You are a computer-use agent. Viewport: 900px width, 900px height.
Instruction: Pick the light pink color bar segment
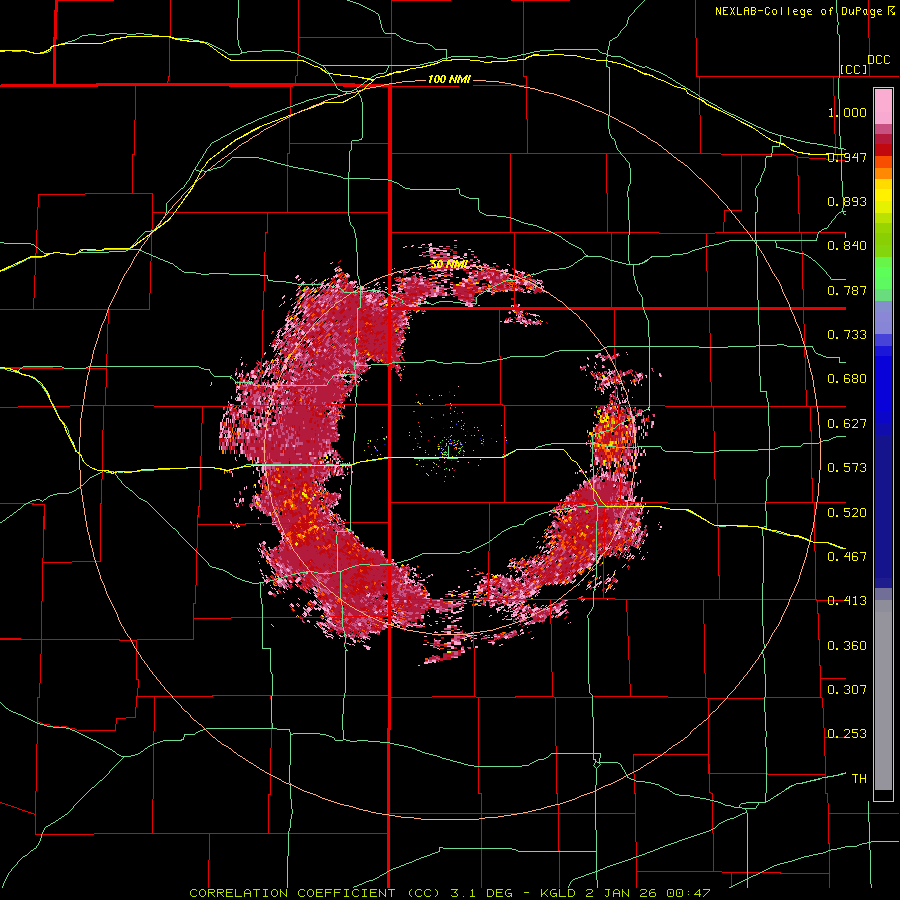[x=883, y=106]
